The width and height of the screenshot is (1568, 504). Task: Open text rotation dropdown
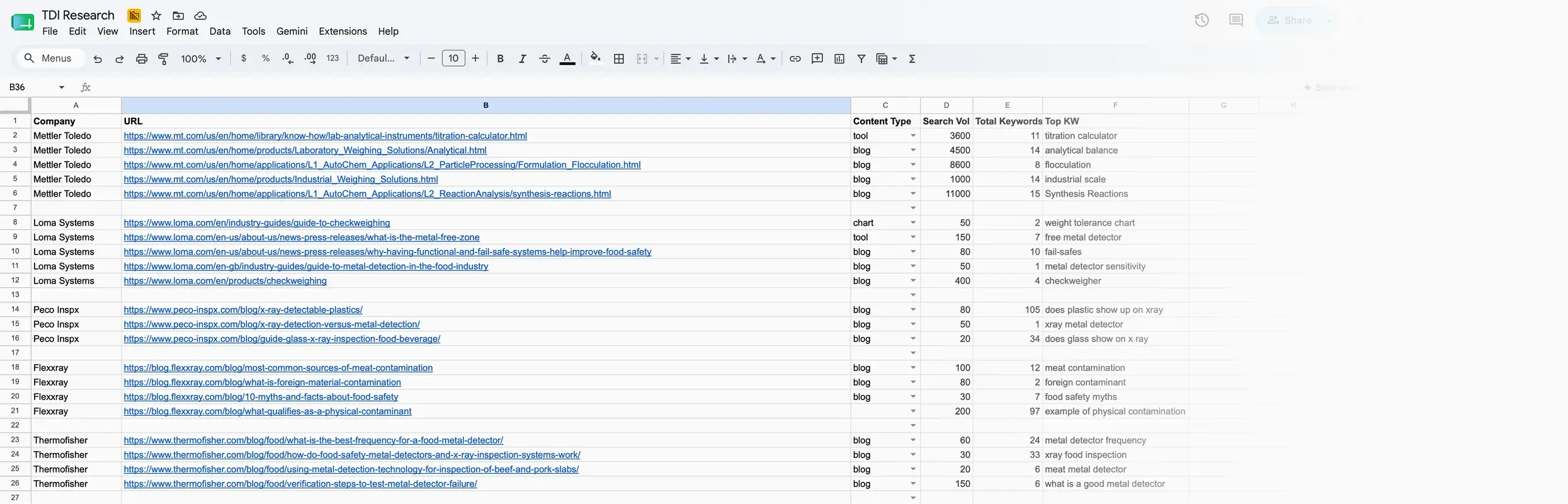pos(766,59)
